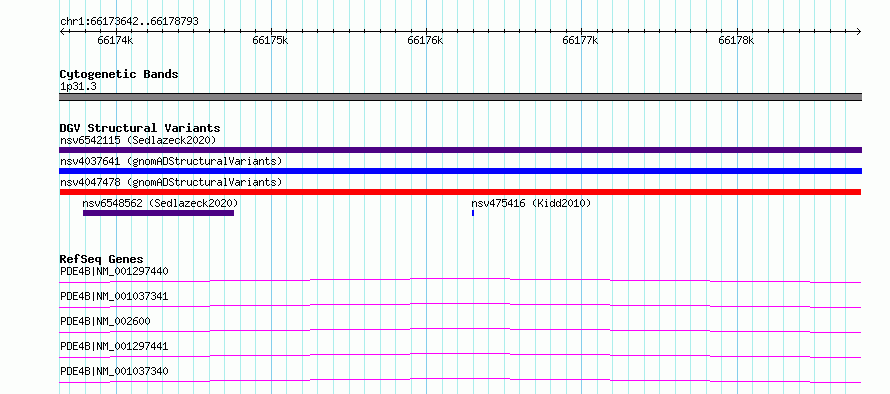Click the left arrowhead of the ruler
The height and width of the screenshot is (394, 890).
tap(62, 31)
